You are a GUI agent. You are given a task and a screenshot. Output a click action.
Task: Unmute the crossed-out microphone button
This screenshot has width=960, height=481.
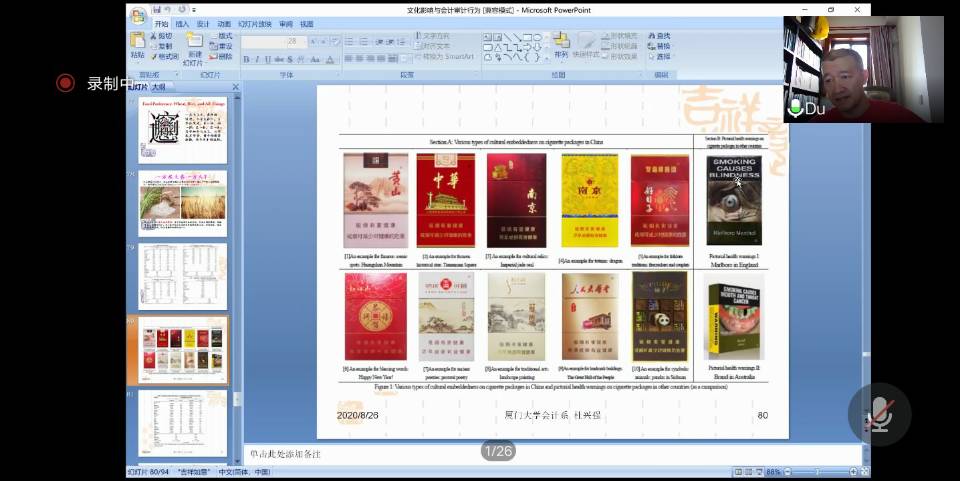click(880, 414)
